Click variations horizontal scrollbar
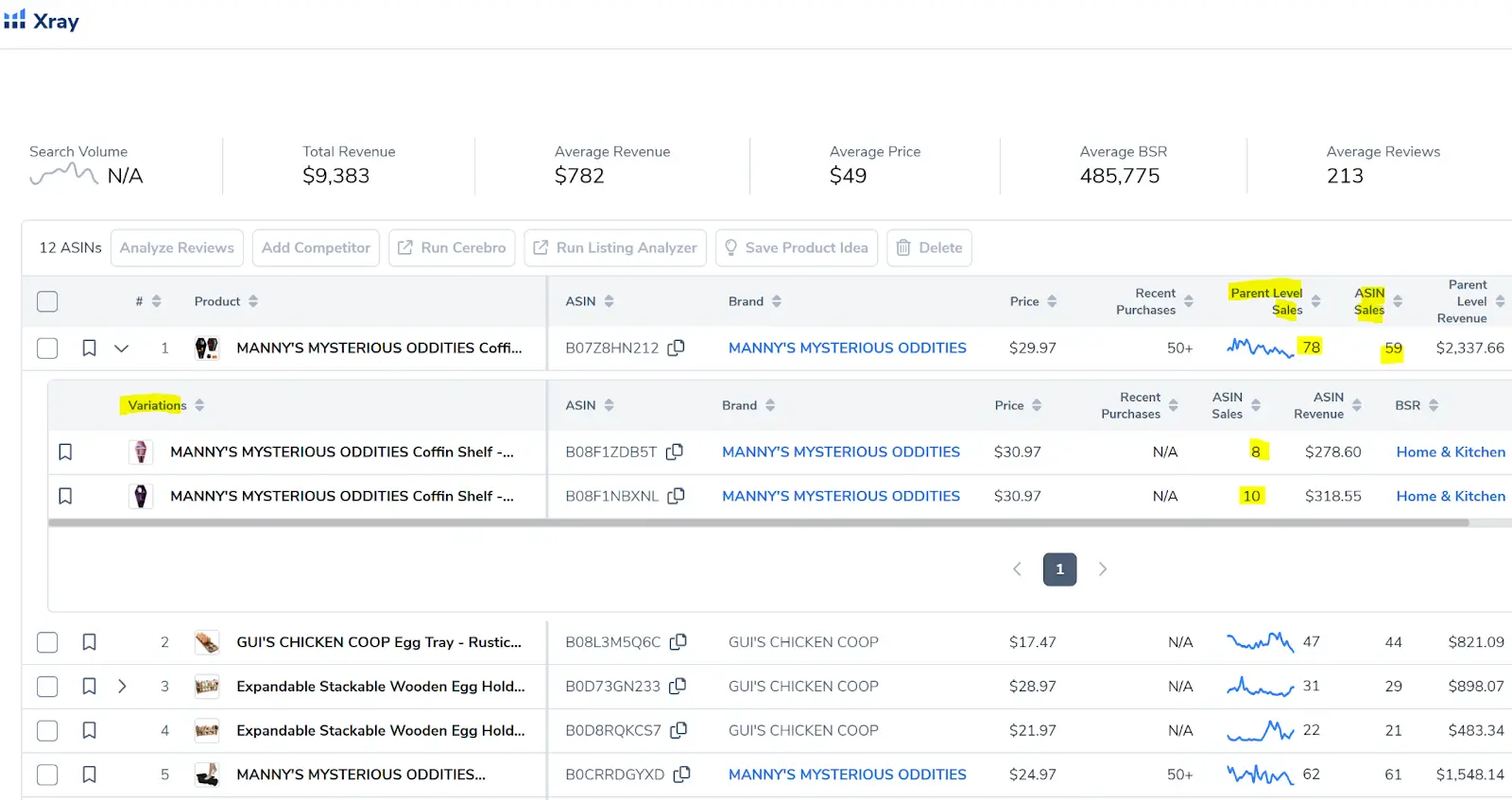This screenshot has width=1512, height=800. tap(759, 522)
